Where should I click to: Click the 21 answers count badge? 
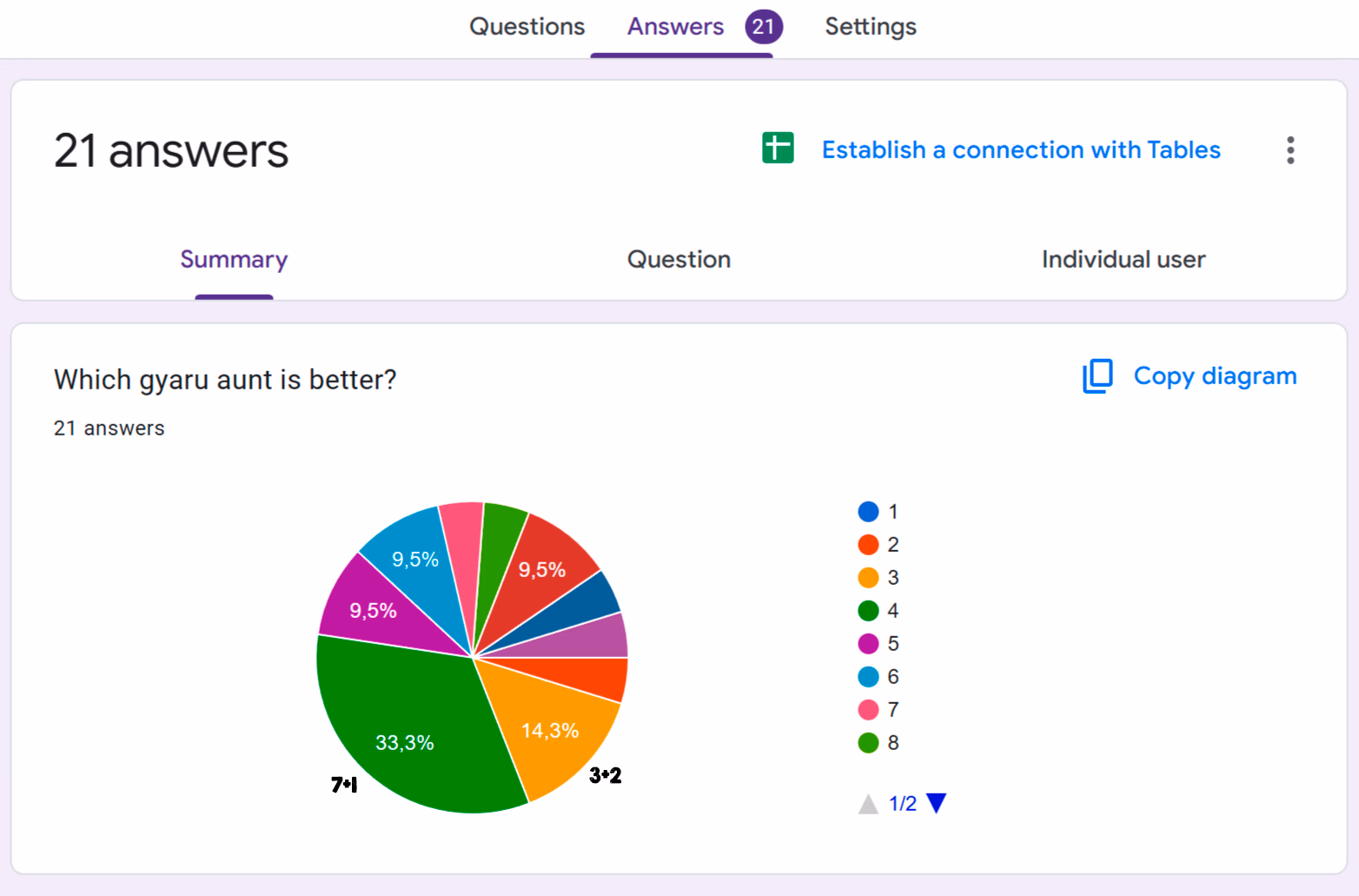click(763, 27)
